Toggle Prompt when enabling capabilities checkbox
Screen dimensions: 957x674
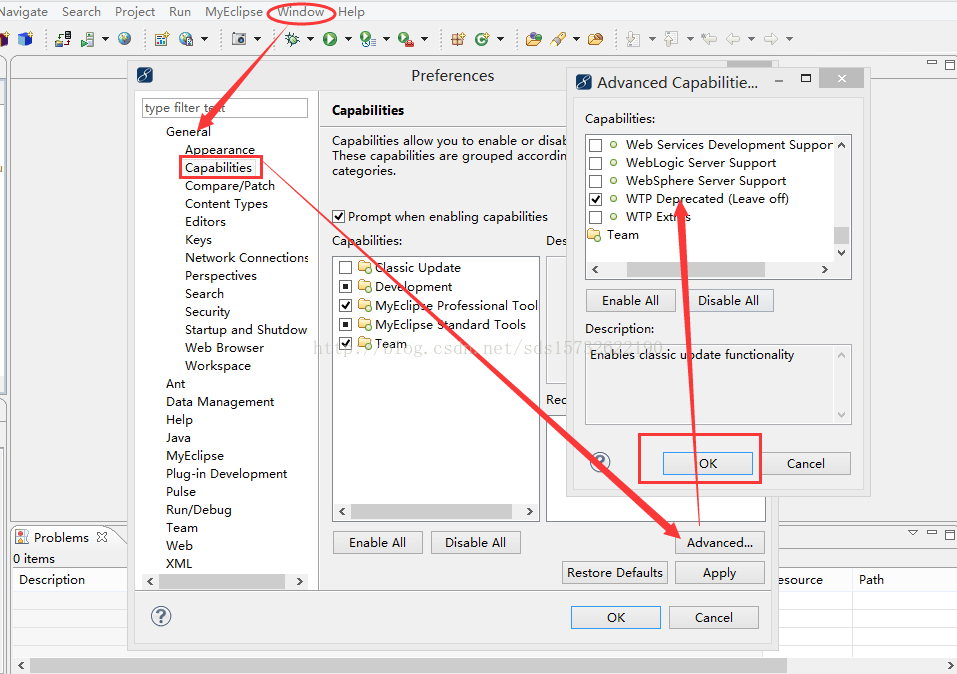tap(339, 217)
